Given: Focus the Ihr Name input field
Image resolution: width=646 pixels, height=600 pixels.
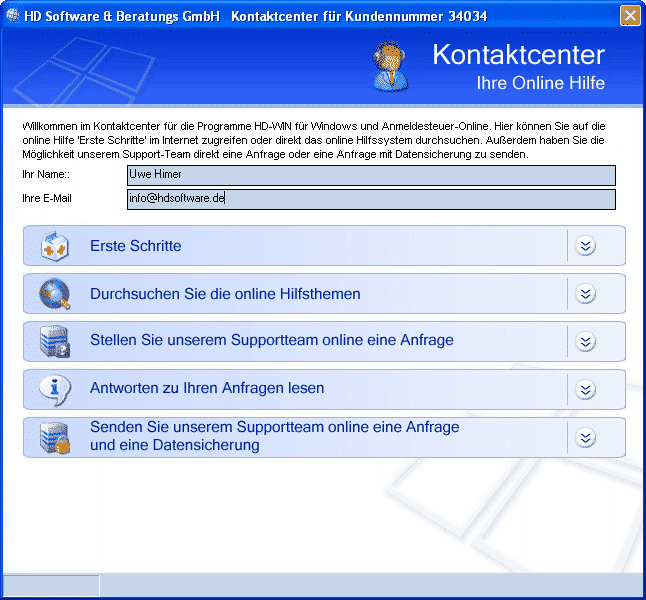Looking at the screenshot, I should point(371,175).
